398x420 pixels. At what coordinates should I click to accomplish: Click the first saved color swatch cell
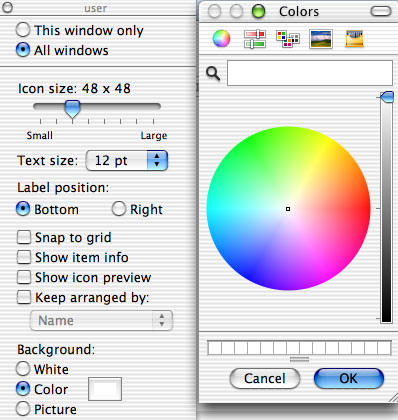click(x=214, y=348)
